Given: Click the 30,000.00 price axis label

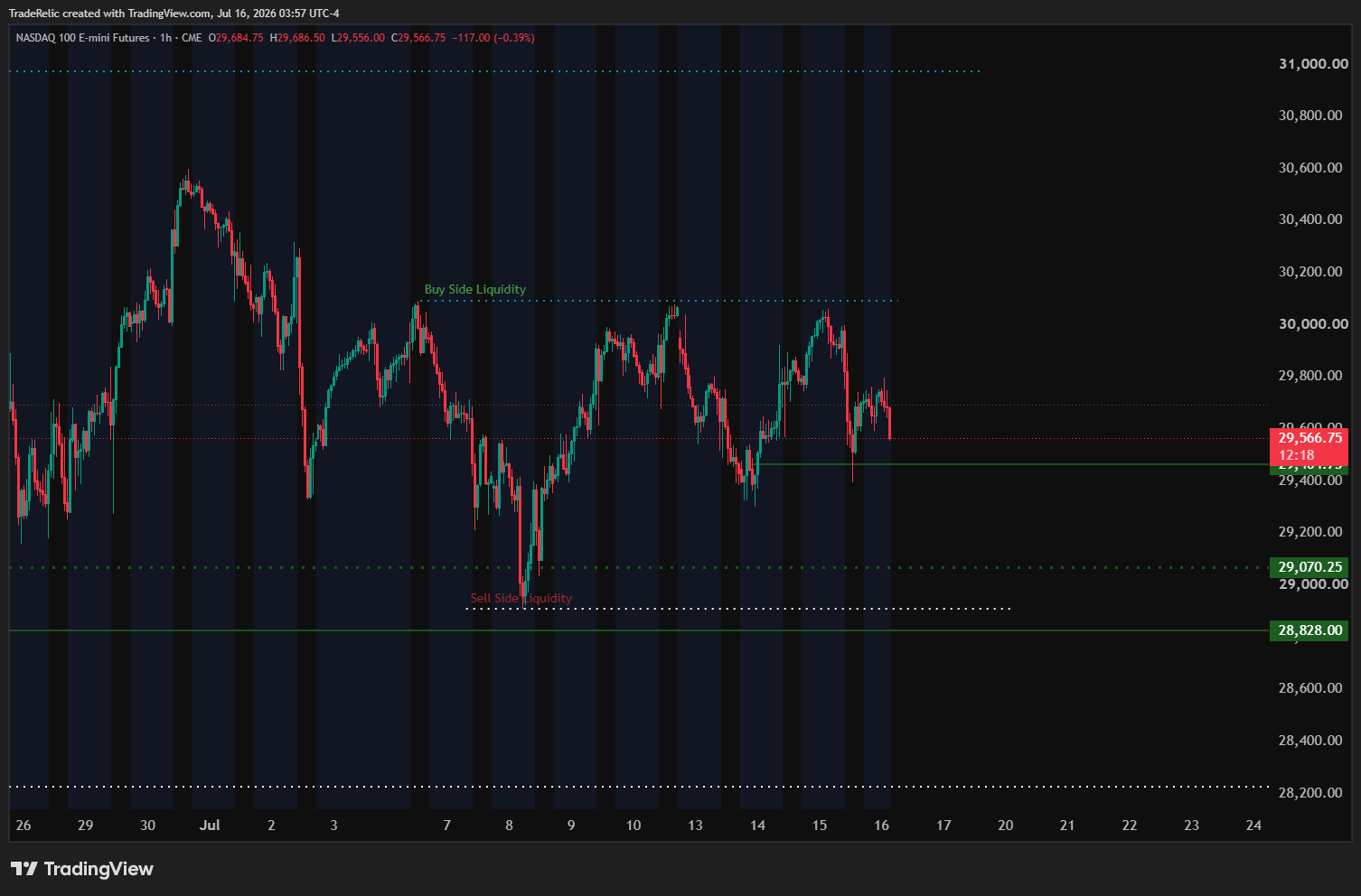Looking at the screenshot, I should 1313,324.
